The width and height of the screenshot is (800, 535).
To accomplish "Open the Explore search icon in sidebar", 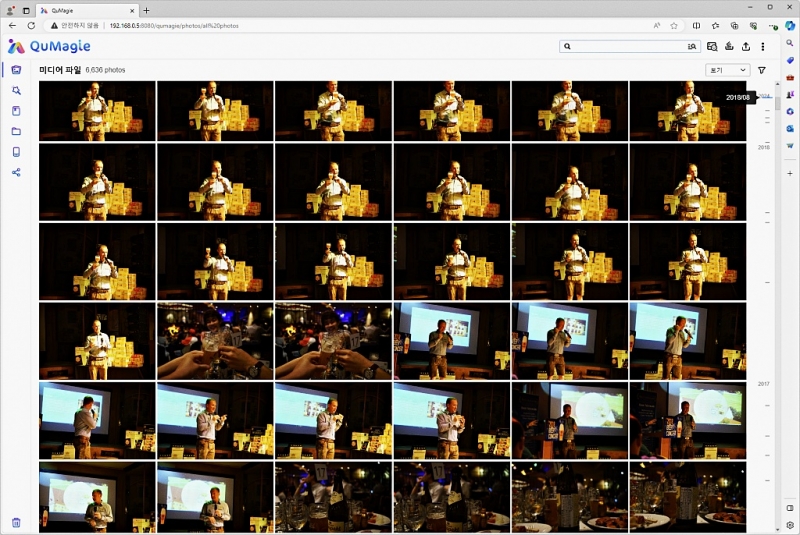I will 16,90.
